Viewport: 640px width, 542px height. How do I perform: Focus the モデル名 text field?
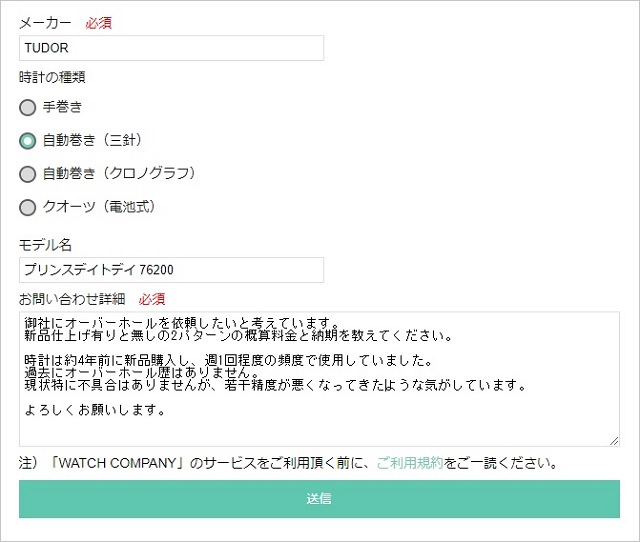click(171, 270)
